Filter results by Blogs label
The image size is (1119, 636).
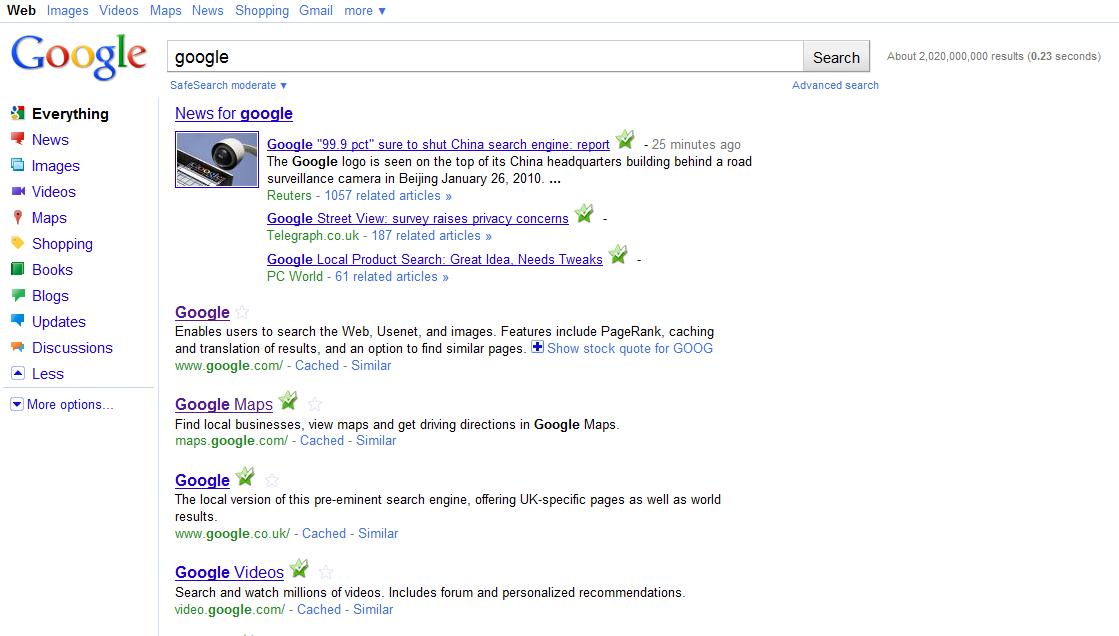click(x=50, y=296)
